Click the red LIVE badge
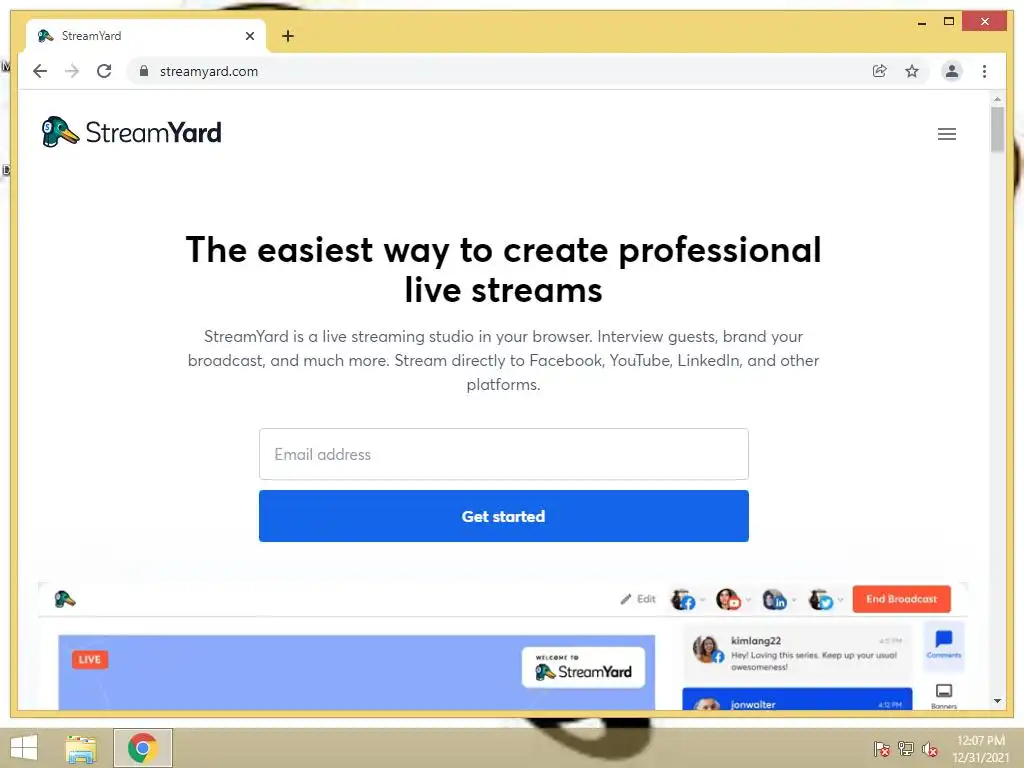 (89, 660)
